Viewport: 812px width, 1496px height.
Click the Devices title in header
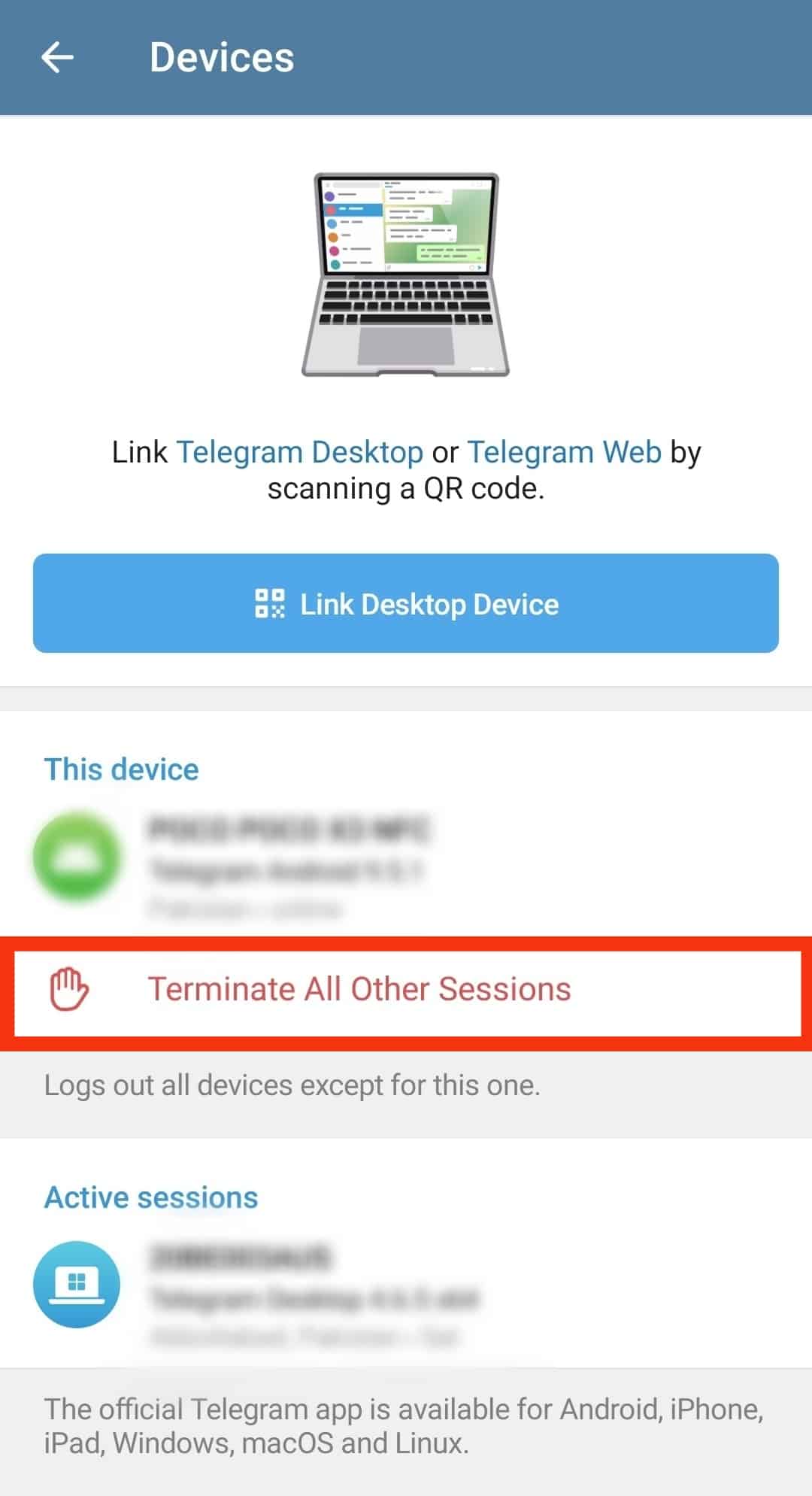222,57
